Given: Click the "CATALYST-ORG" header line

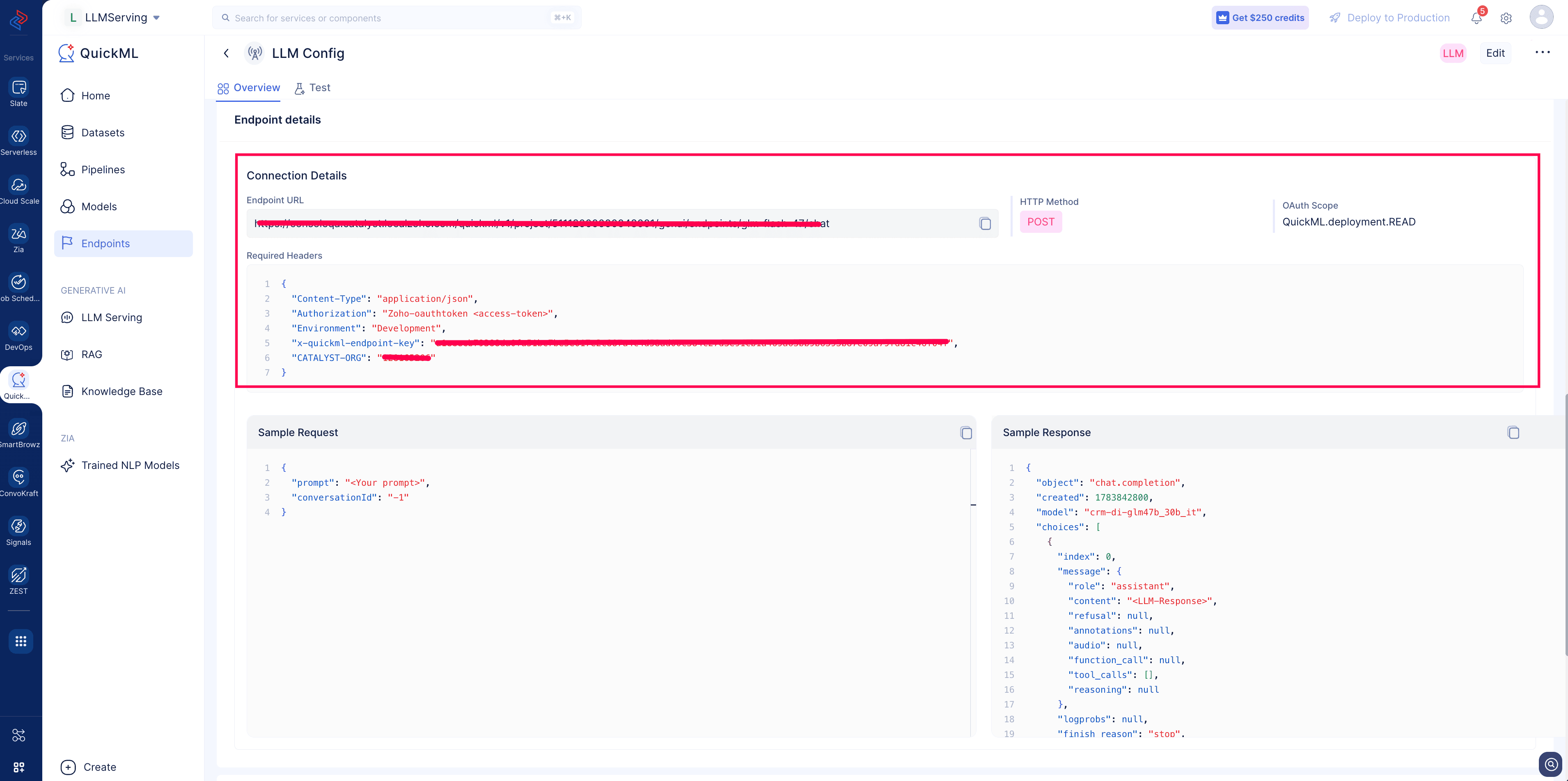Looking at the screenshot, I should point(363,358).
